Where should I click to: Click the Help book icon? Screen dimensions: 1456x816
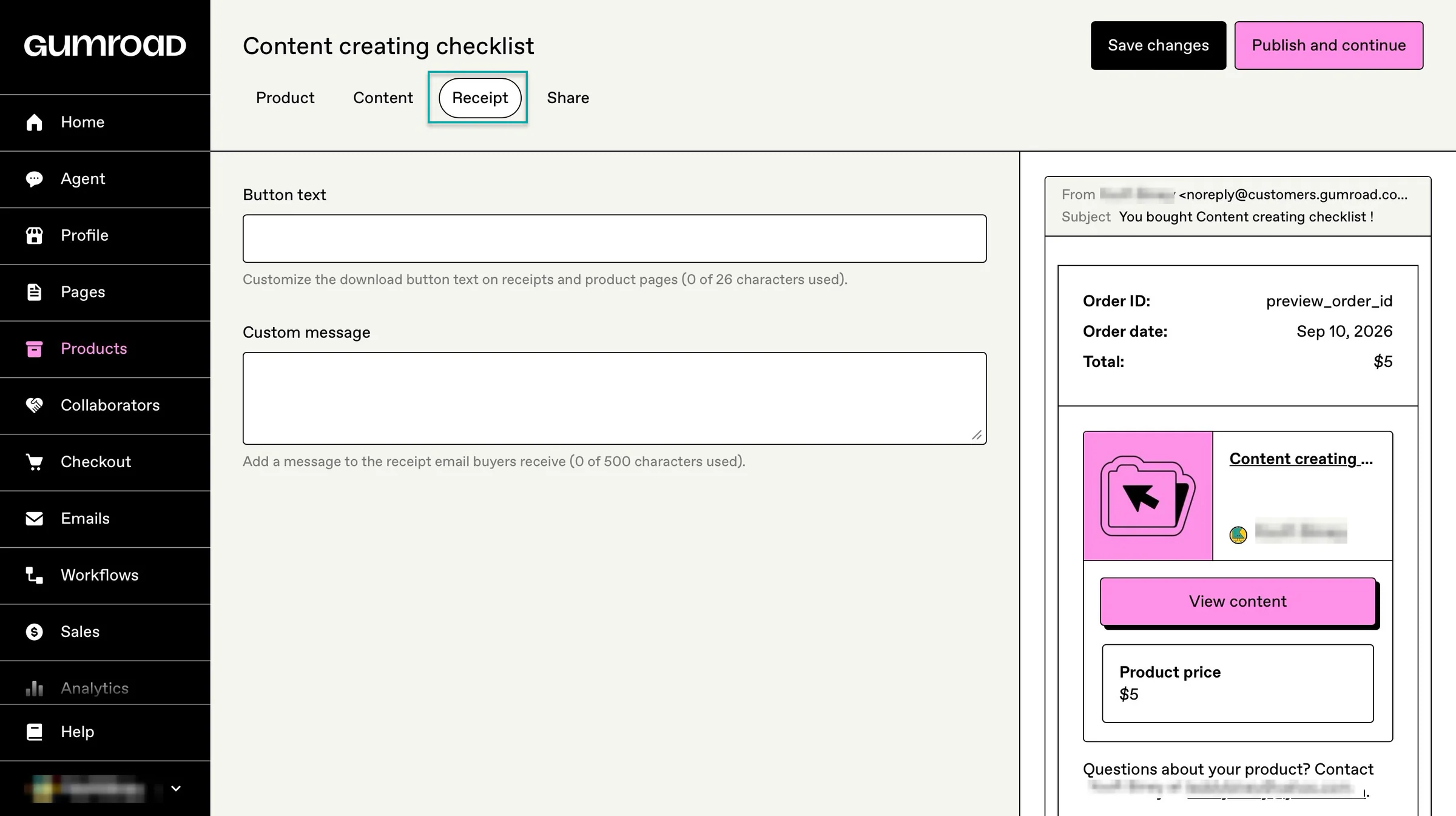click(x=35, y=732)
